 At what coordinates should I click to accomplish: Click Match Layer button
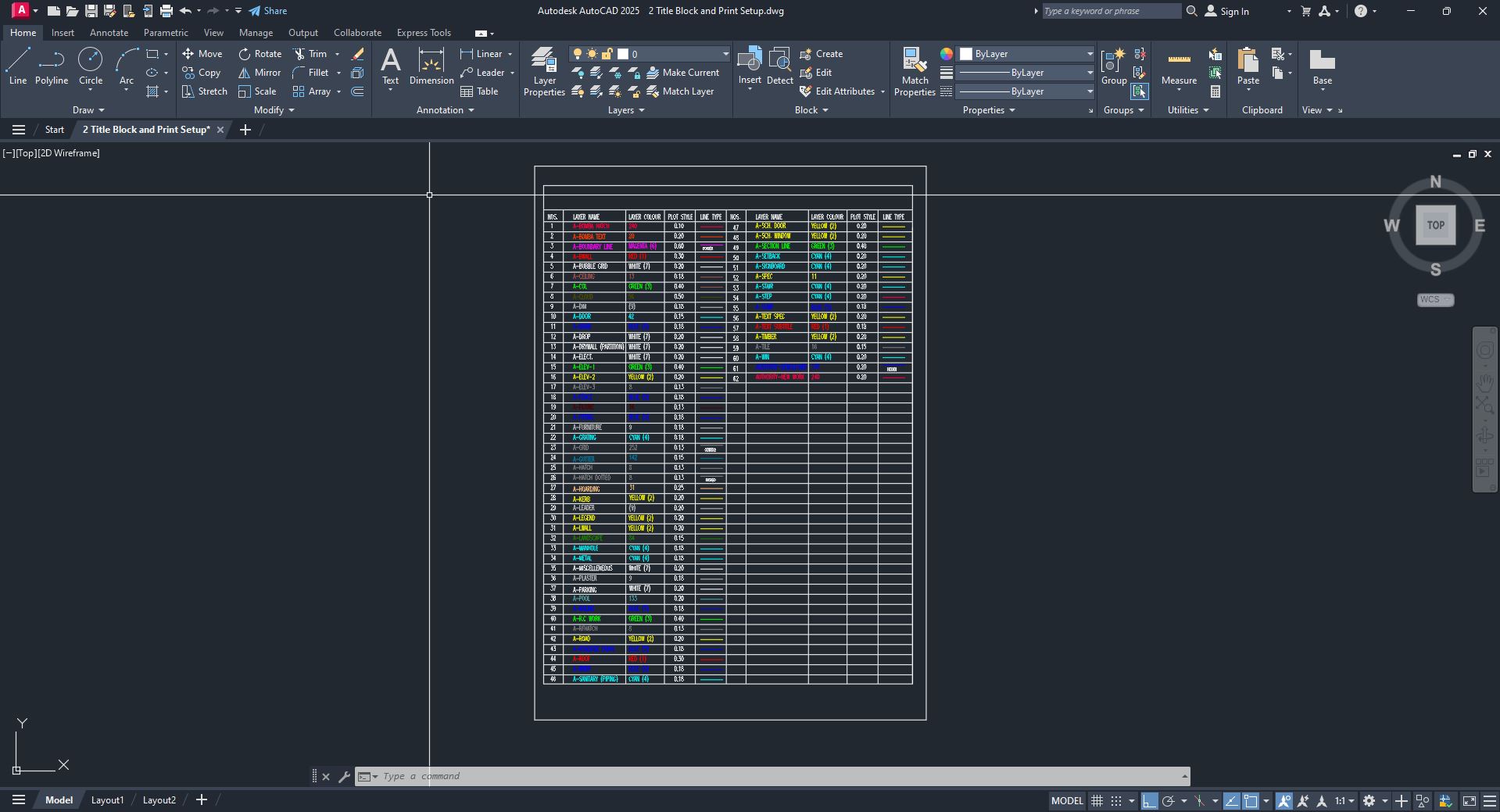(x=680, y=91)
